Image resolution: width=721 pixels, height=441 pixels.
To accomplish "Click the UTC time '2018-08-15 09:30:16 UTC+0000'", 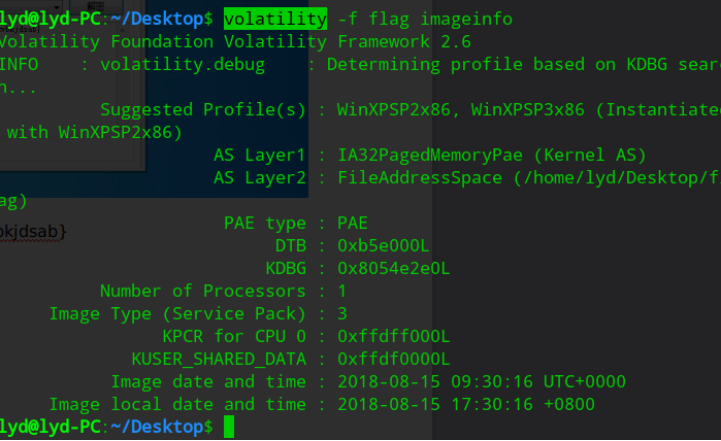I will [481, 381].
